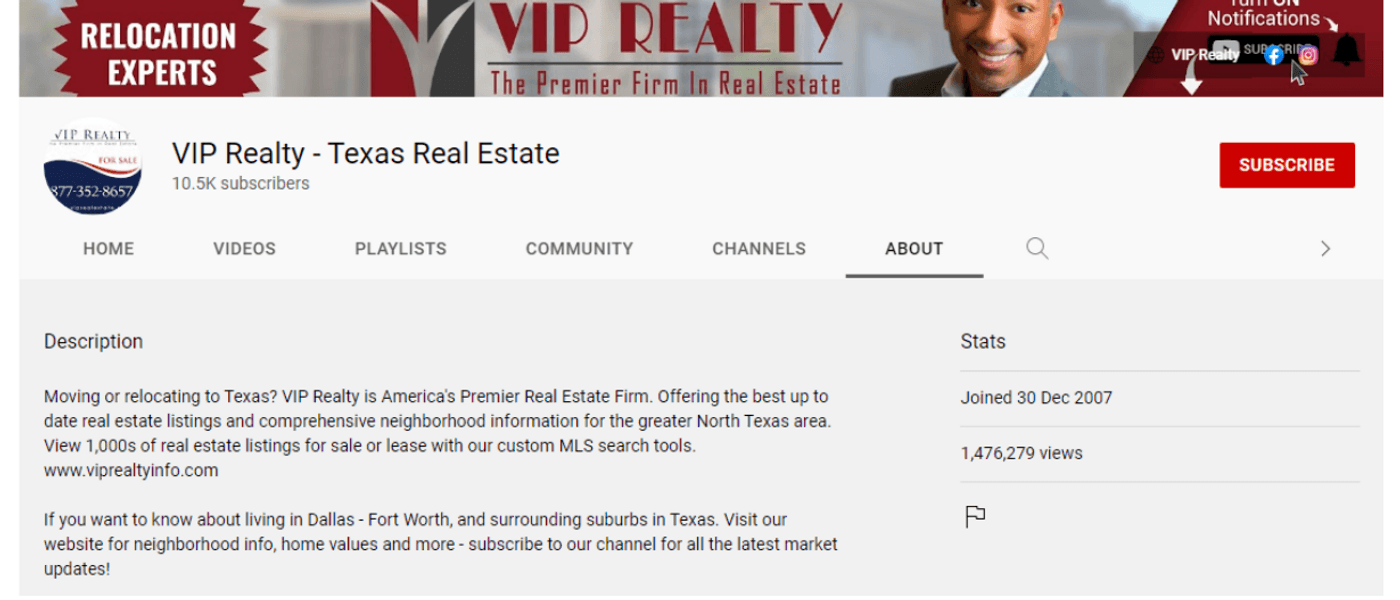The width and height of the screenshot is (1400, 600).
Task: Open the Facebook link icon on banner
Action: point(1274,55)
